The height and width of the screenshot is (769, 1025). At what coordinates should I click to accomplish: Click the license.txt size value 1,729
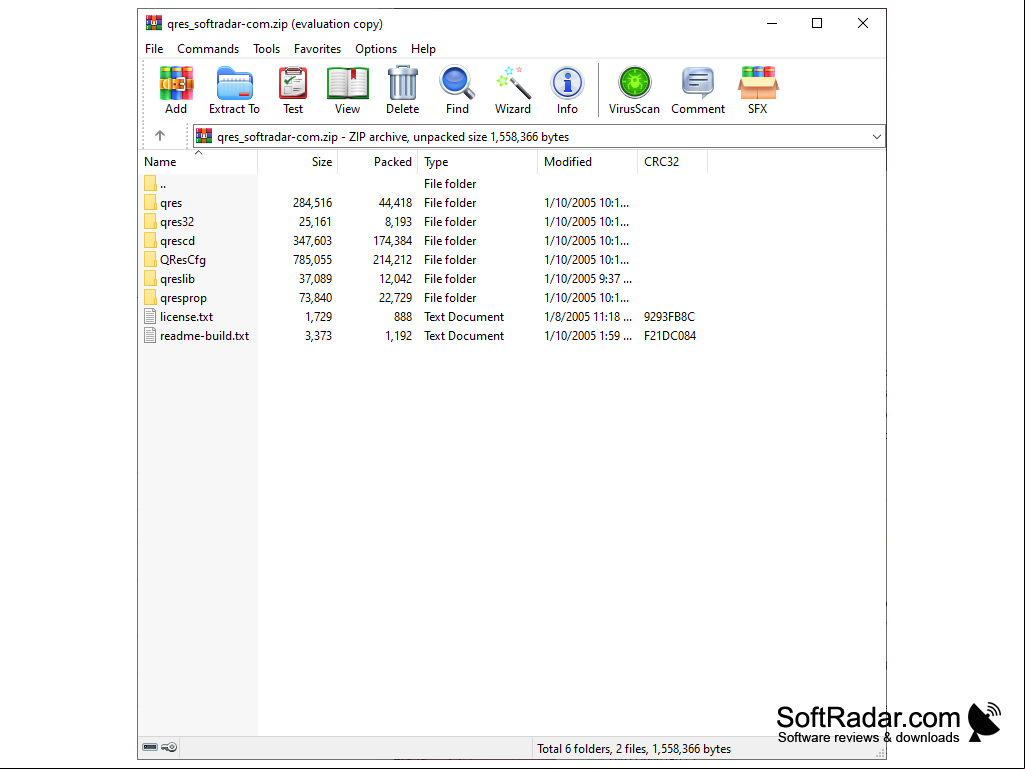click(318, 316)
